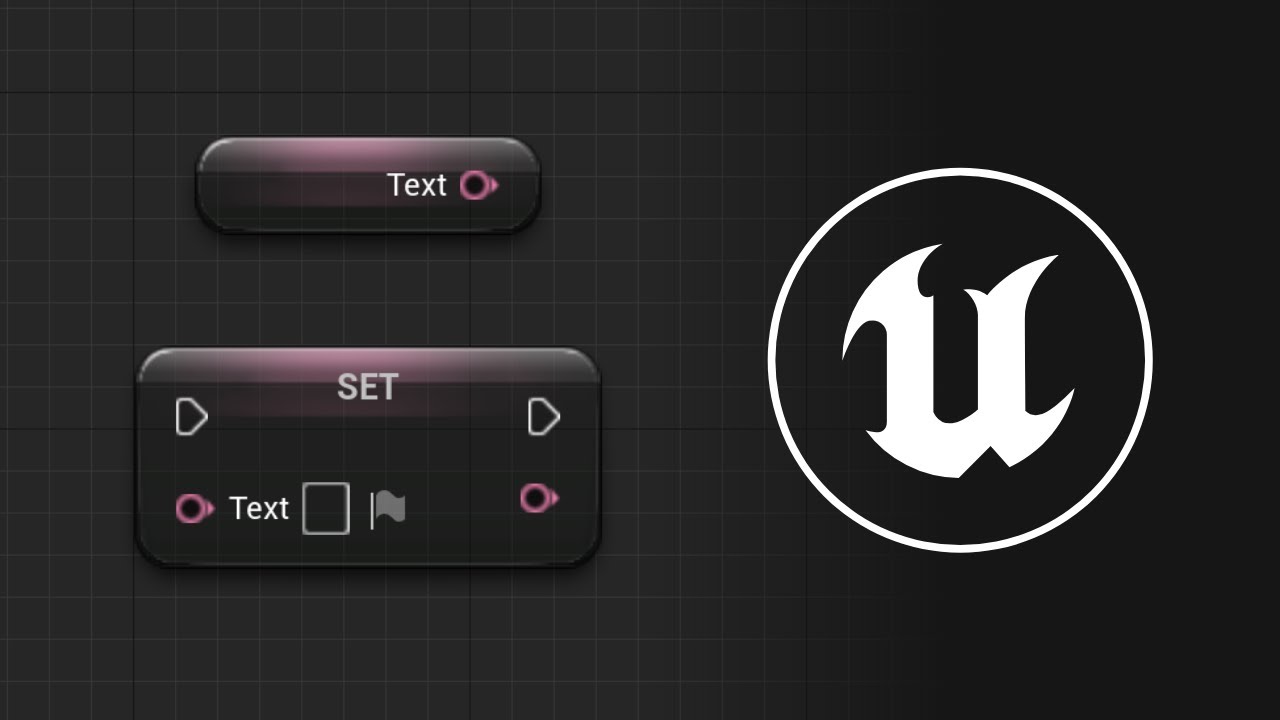Screen dimensions: 1280x720
Task: Click the pink output pin on SET node
Action: pyautogui.click(x=539, y=498)
